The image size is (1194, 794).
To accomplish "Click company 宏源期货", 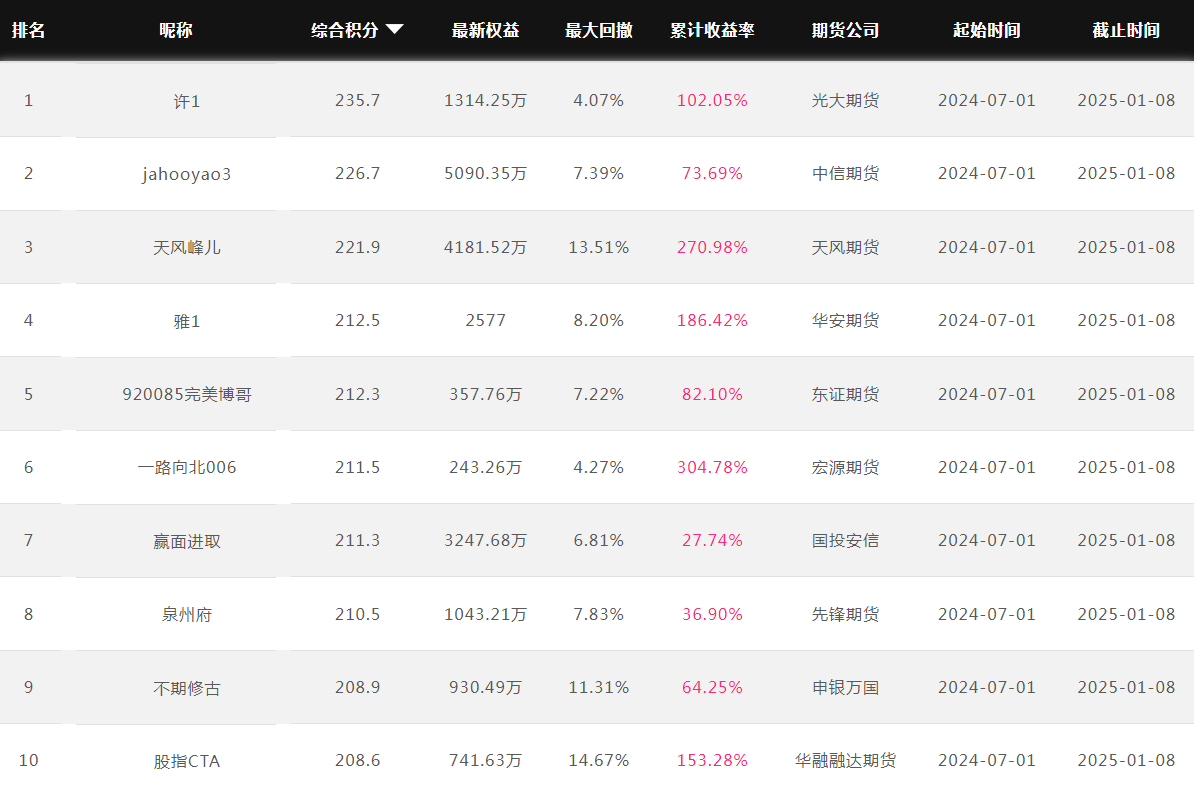I will tap(845, 467).
